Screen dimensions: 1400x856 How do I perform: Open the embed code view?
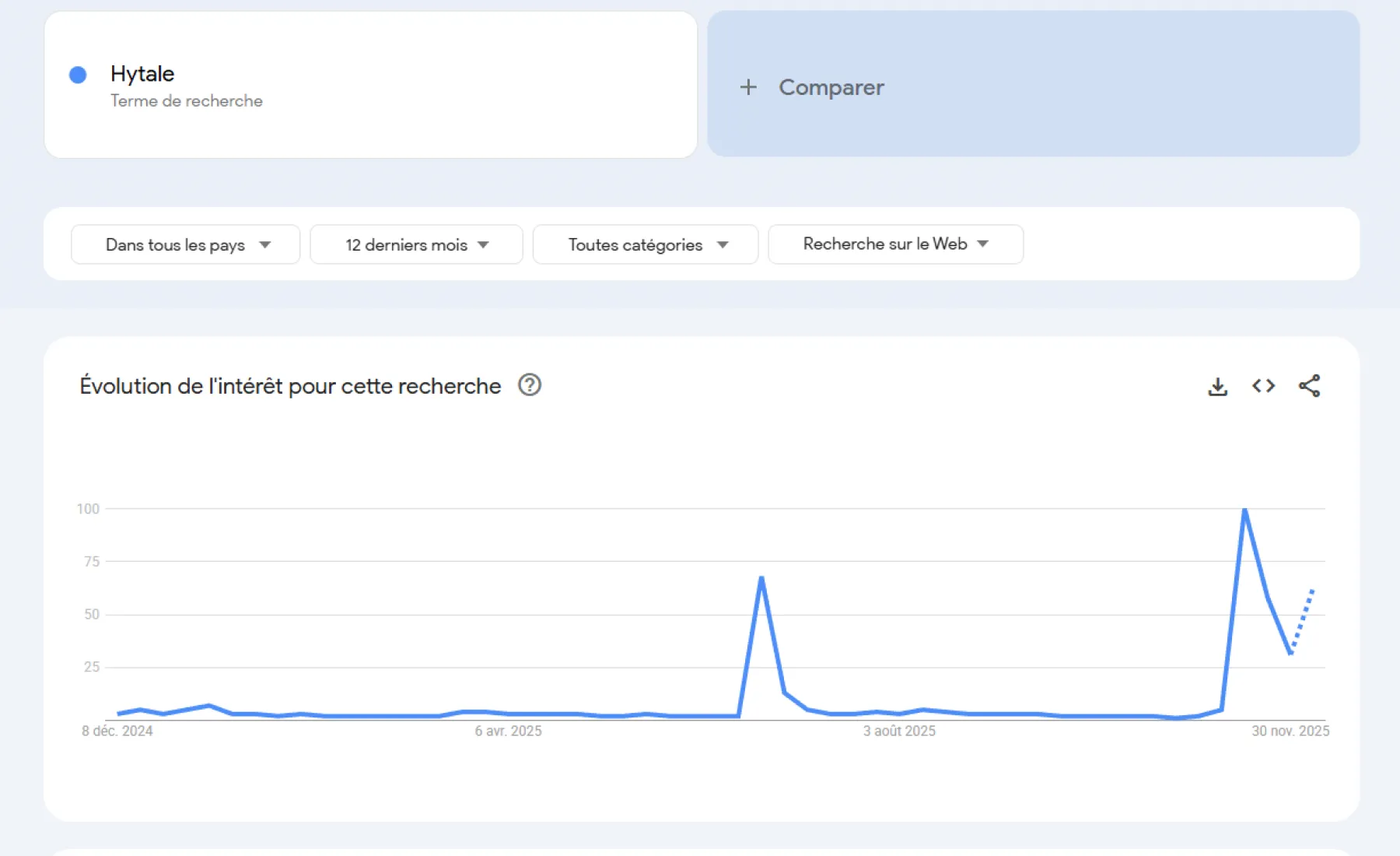[x=1263, y=385]
